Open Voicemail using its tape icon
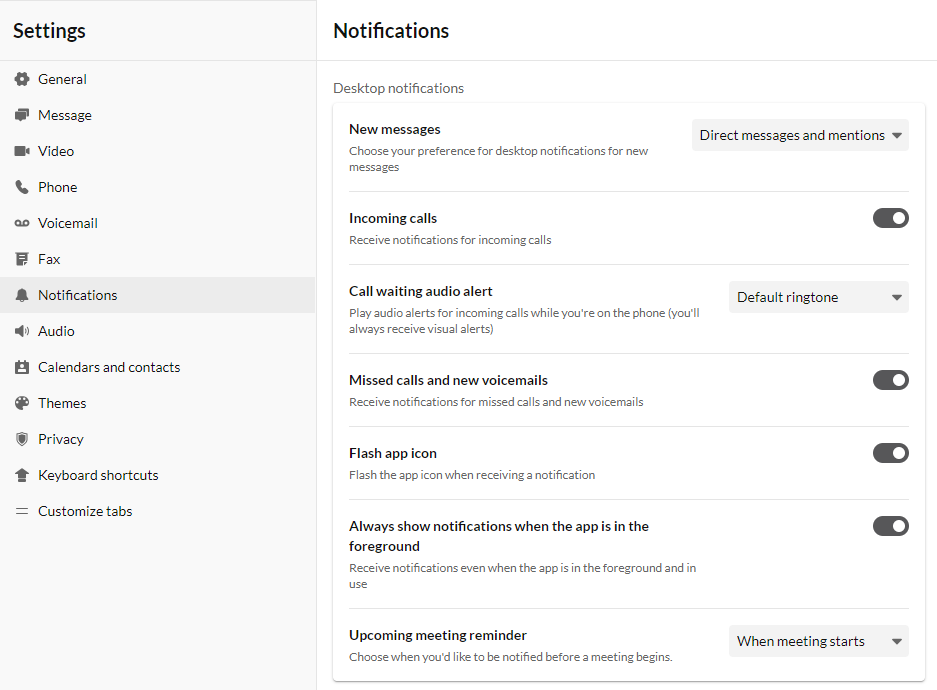This screenshot has height=690, width=937. click(x=22, y=223)
